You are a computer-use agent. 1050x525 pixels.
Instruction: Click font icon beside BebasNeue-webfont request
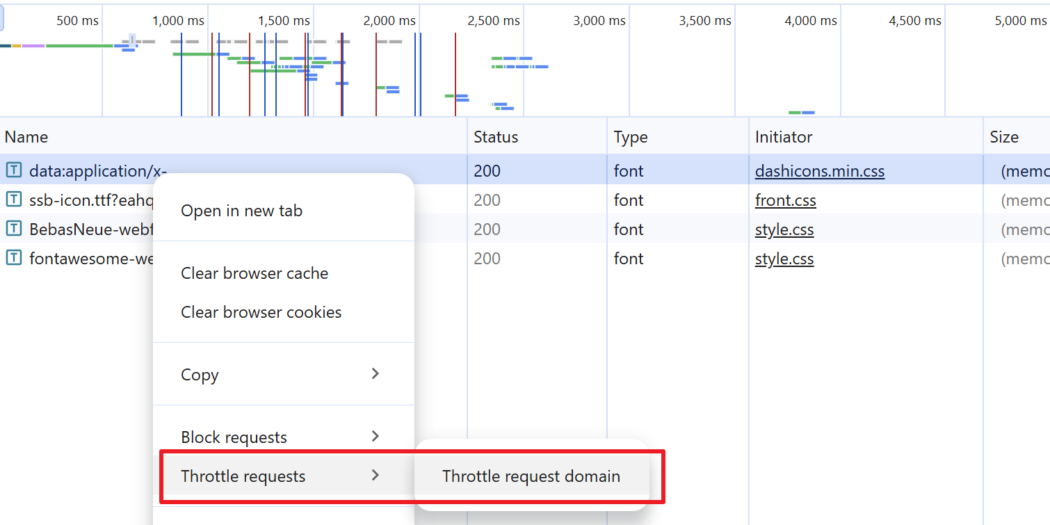point(14,229)
